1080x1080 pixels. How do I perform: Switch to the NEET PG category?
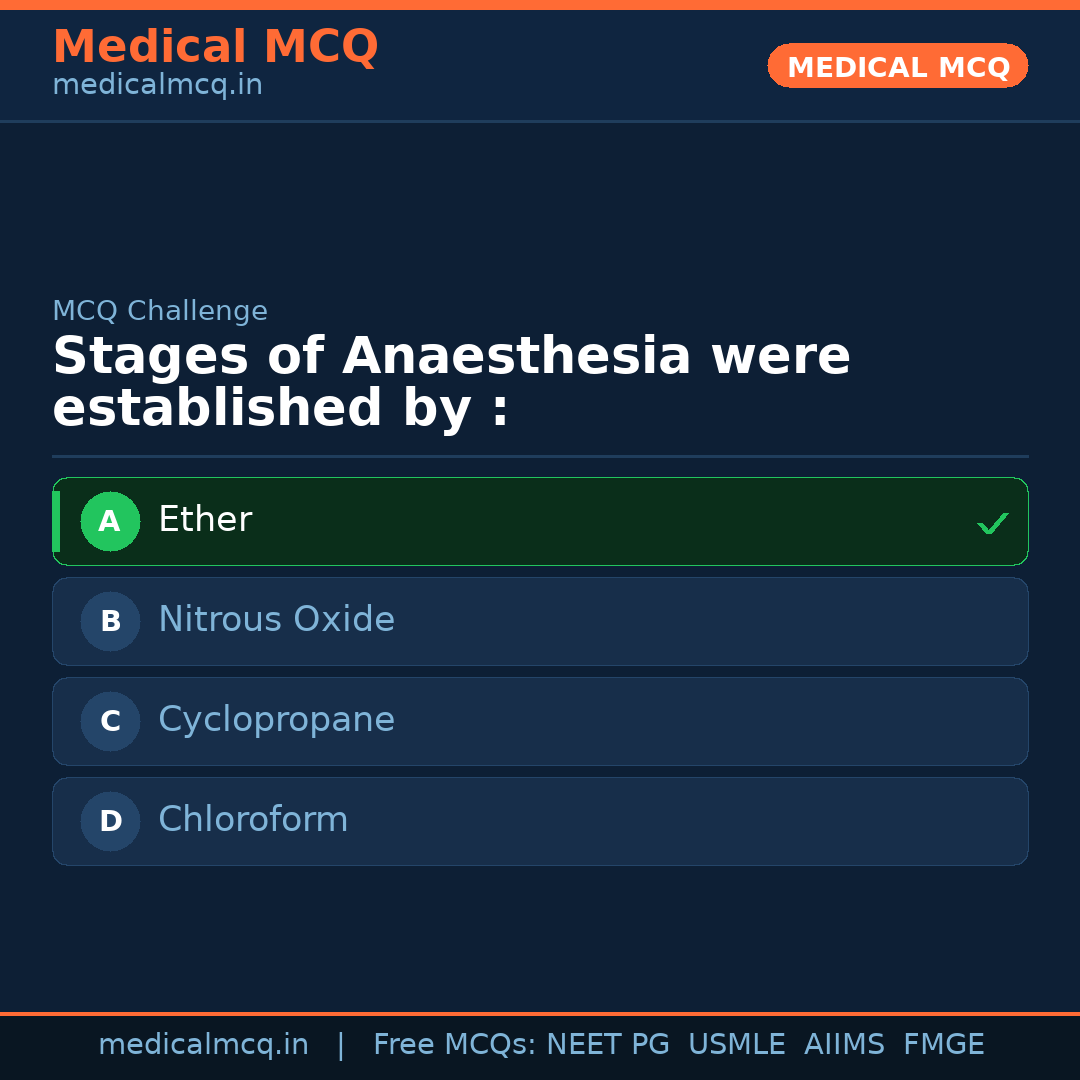(607, 1044)
